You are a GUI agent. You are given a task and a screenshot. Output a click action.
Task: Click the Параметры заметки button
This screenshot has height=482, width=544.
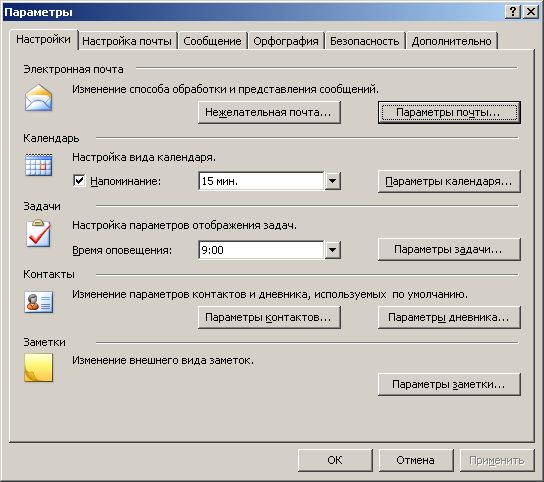click(x=449, y=384)
